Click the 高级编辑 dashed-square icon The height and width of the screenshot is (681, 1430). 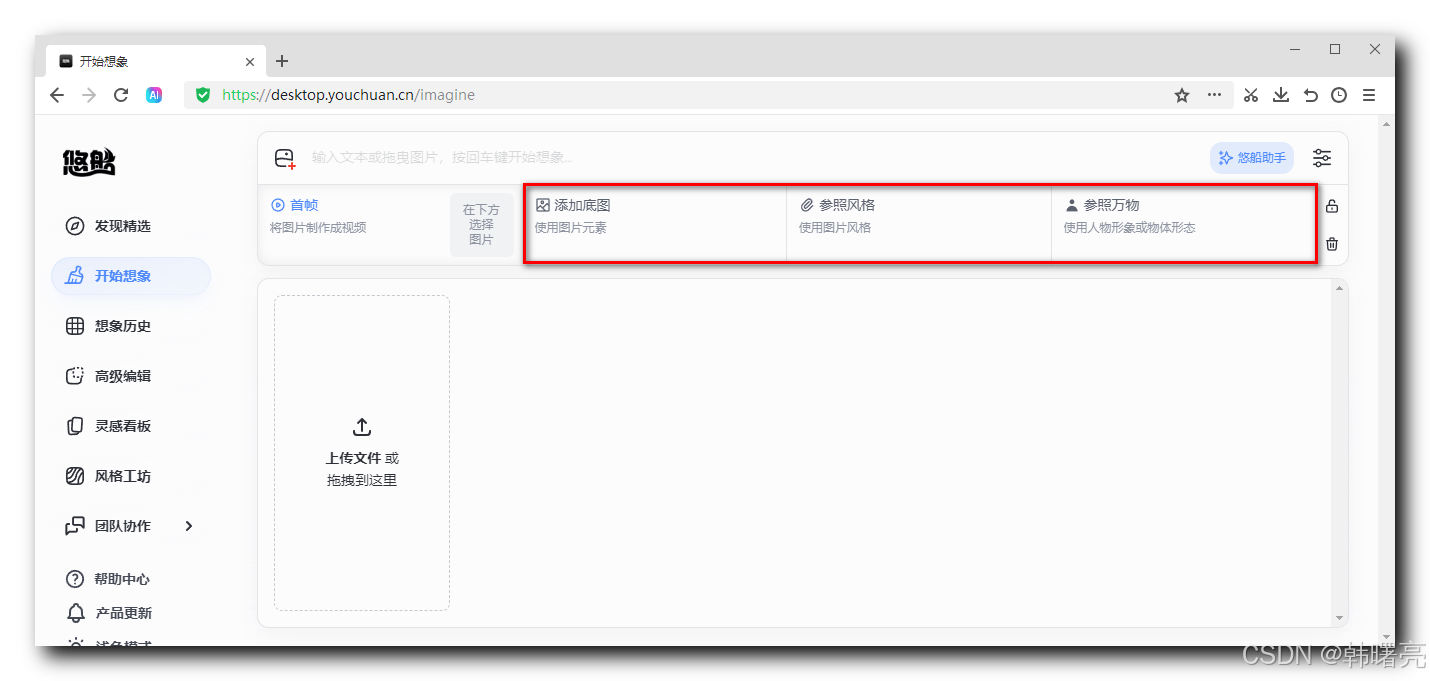pos(75,376)
